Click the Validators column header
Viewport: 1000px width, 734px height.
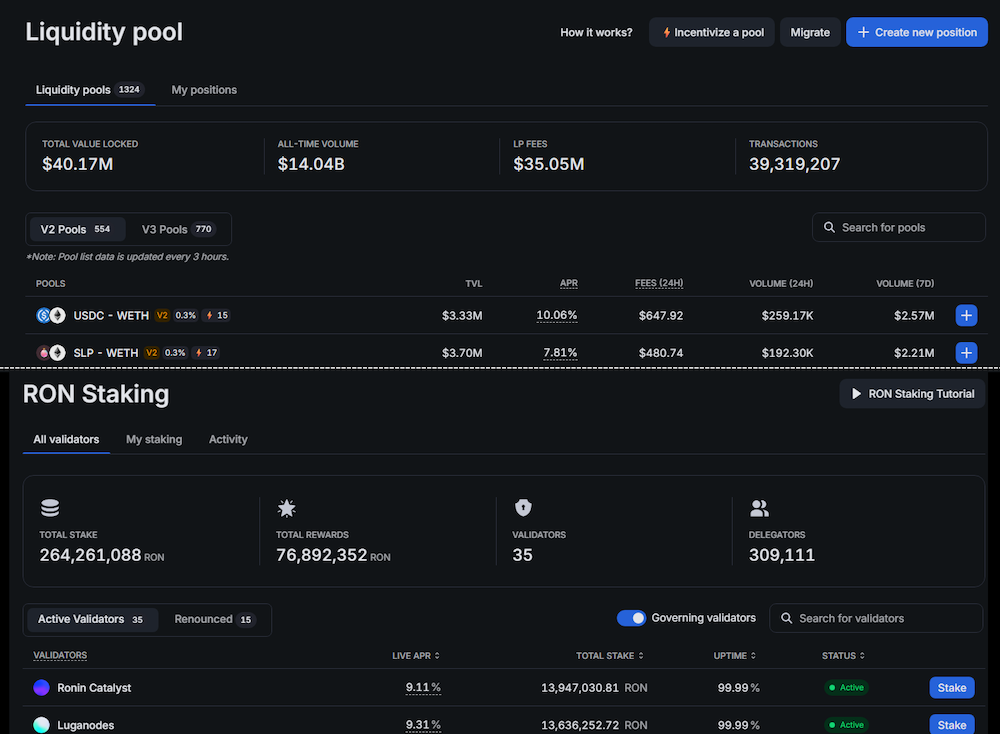(60, 656)
